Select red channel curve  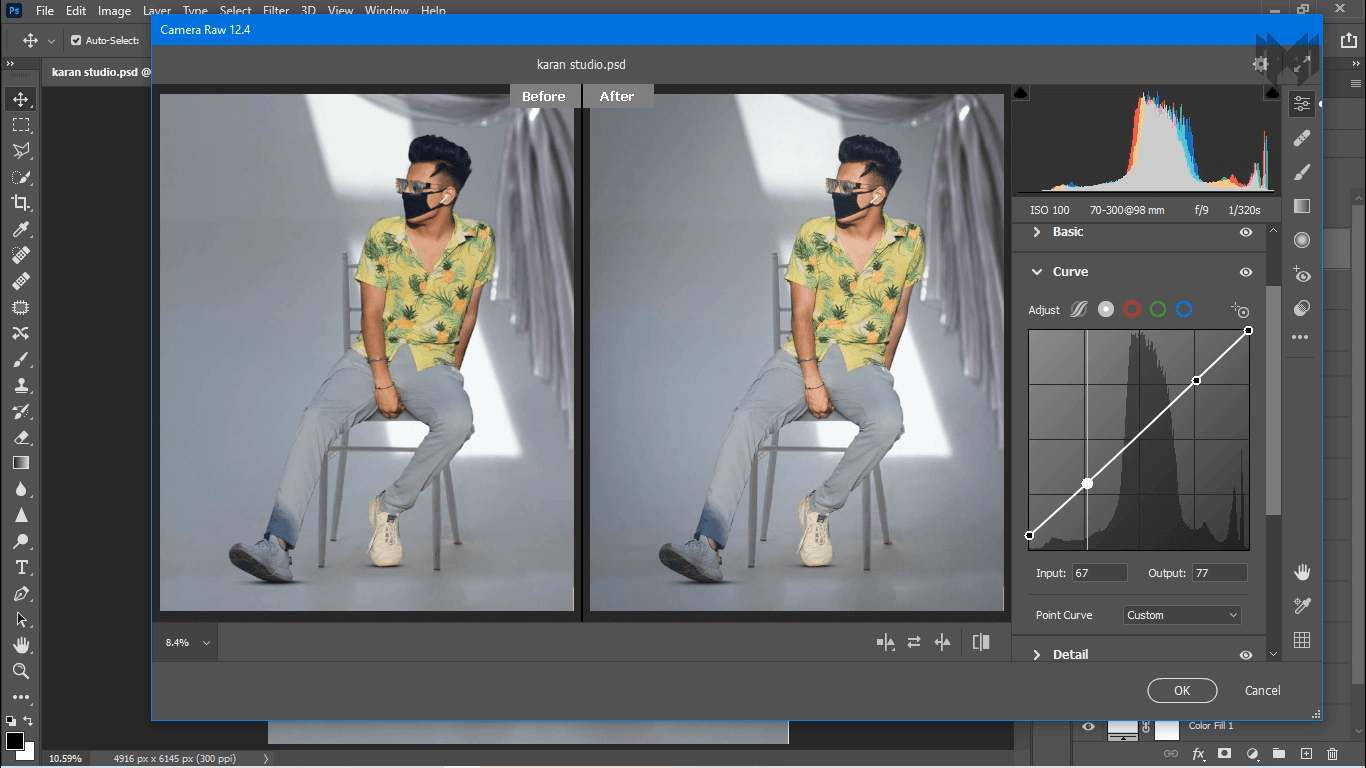[x=1132, y=310]
